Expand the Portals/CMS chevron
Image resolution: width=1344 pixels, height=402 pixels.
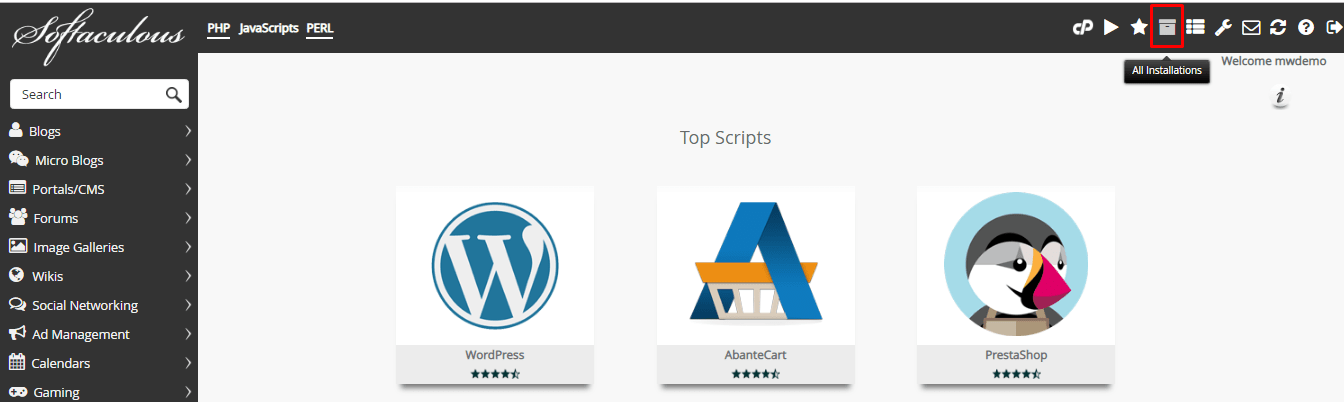[x=188, y=189]
